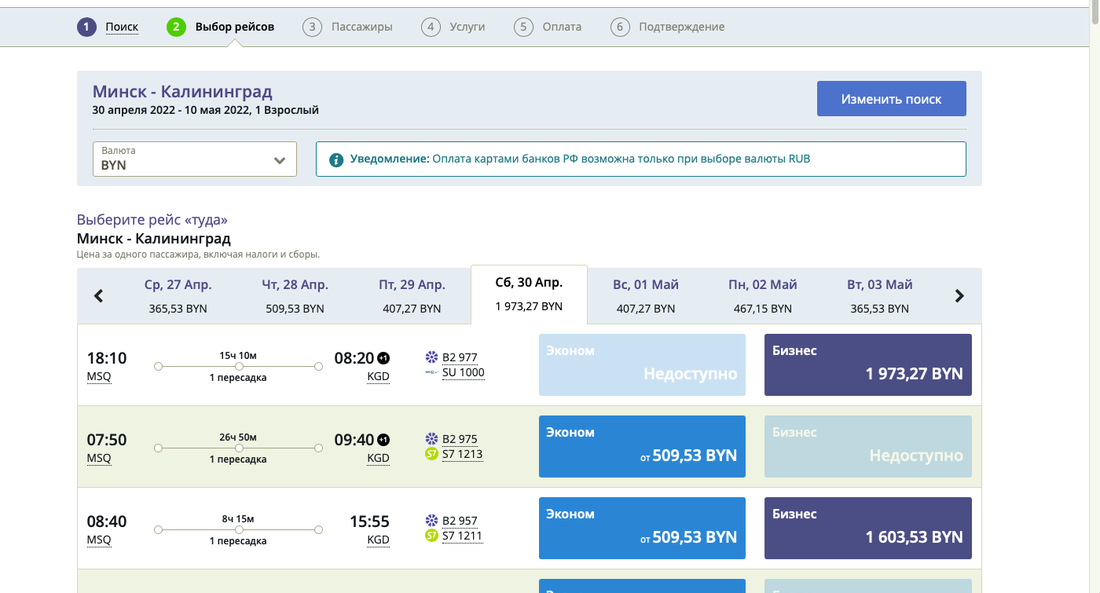Choose Бизнес fare for 1 973,27 BYN

(x=867, y=365)
